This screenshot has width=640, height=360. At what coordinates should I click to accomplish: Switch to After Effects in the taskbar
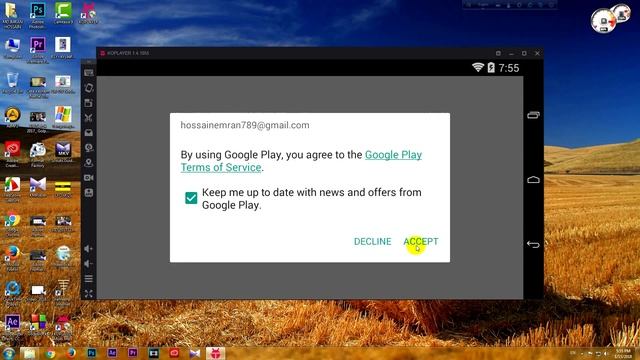112,353
